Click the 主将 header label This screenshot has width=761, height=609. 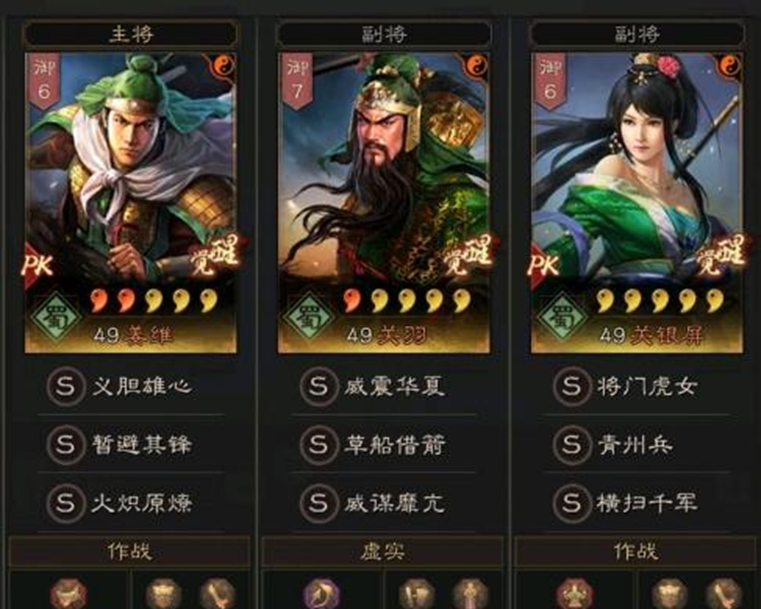tap(131, 34)
